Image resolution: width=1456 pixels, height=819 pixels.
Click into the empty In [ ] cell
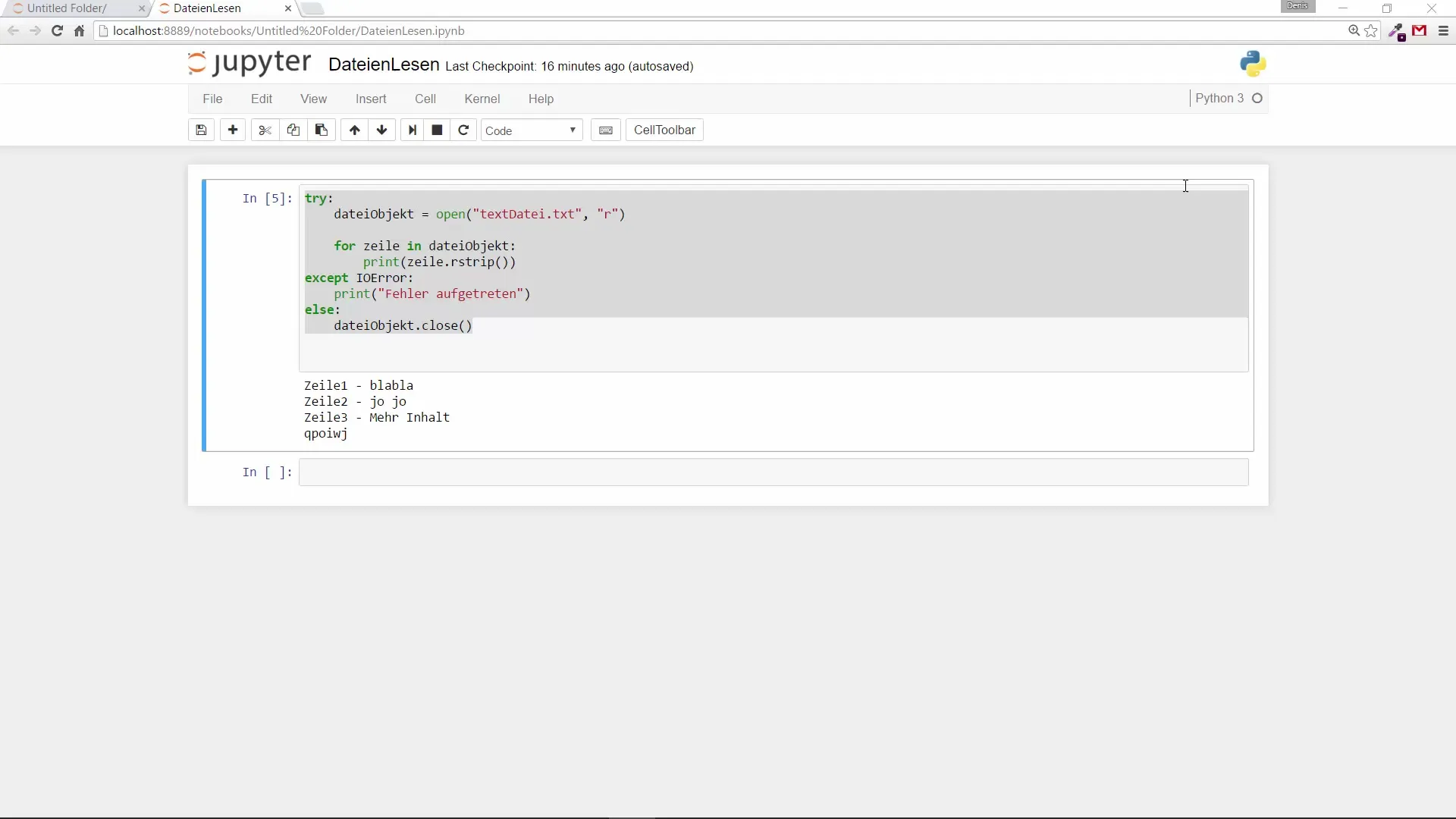pyautogui.click(x=773, y=472)
